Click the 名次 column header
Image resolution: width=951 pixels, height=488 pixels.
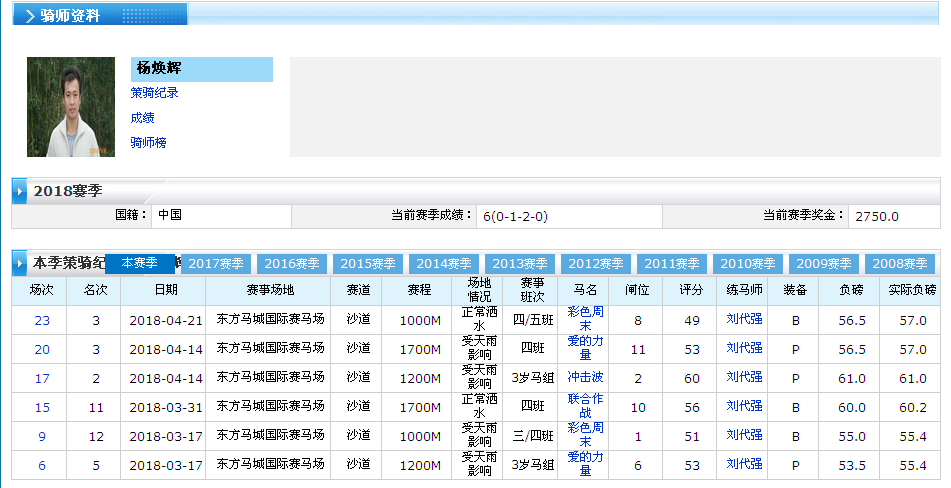(x=95, y=291)
